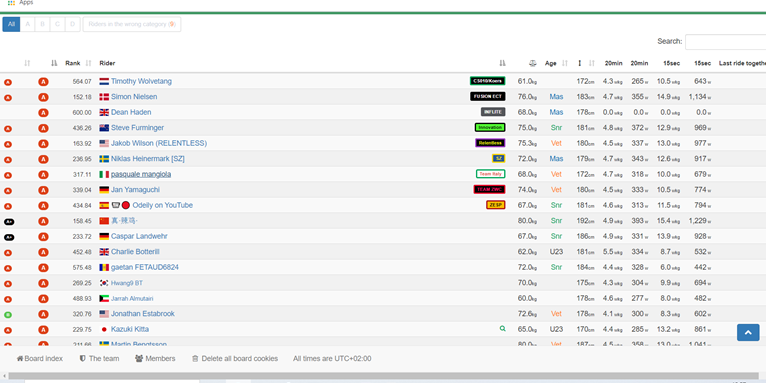Open Members list link
Screen dimensions: 766x383
coord(155,359)
